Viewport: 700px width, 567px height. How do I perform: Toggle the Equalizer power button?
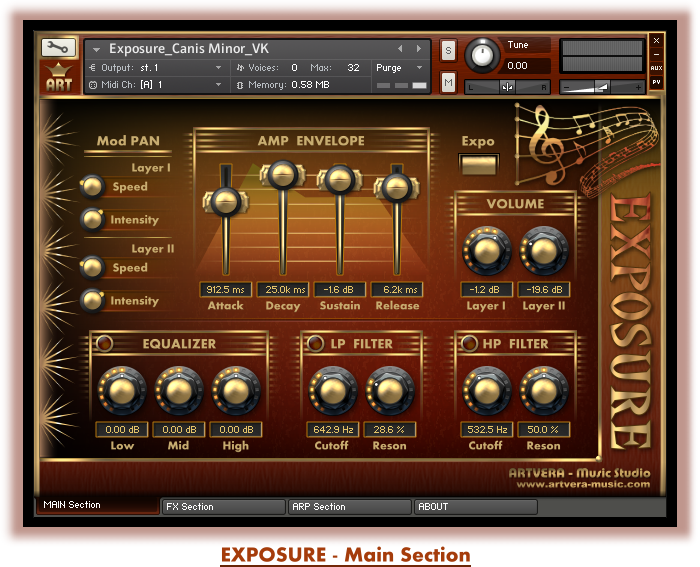pos(104,344)
